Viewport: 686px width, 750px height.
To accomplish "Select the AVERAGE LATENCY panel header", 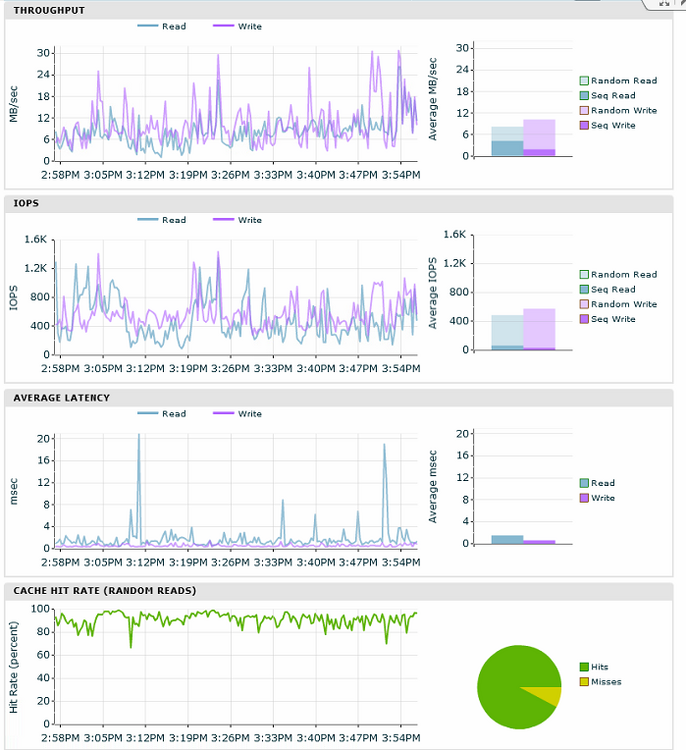I will click(339, 398).
